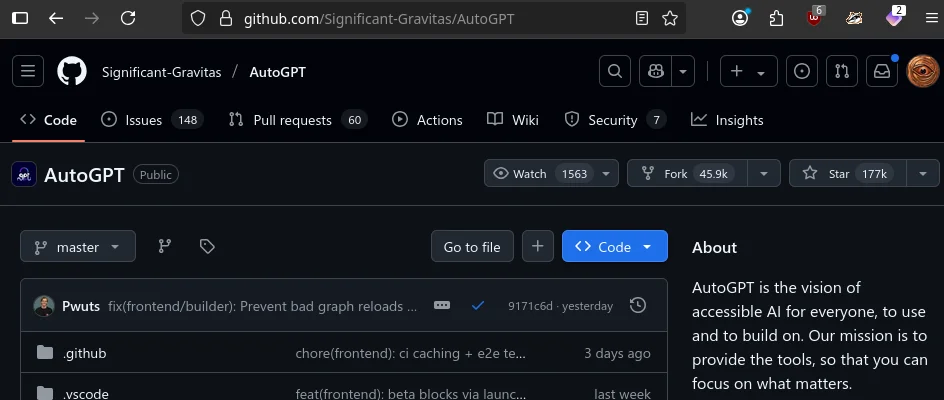This screenshot has height=400, width=944.
Task: Open the Add file plus button
Action: click(538, 246)
